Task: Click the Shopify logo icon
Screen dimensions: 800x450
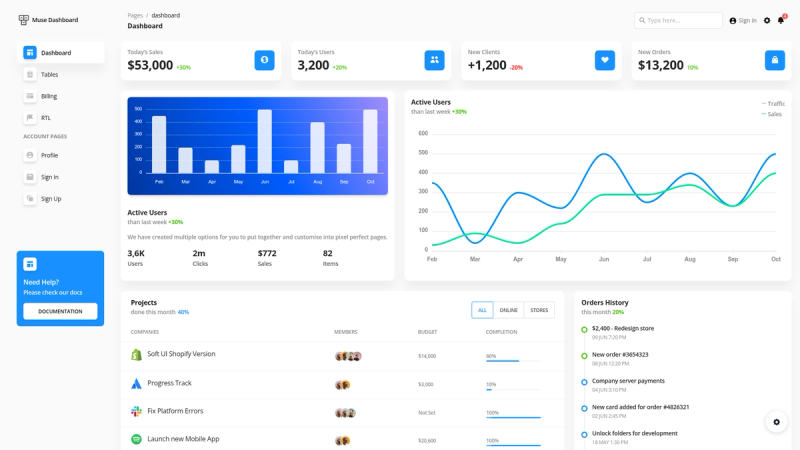Action: tap(136, 355)
